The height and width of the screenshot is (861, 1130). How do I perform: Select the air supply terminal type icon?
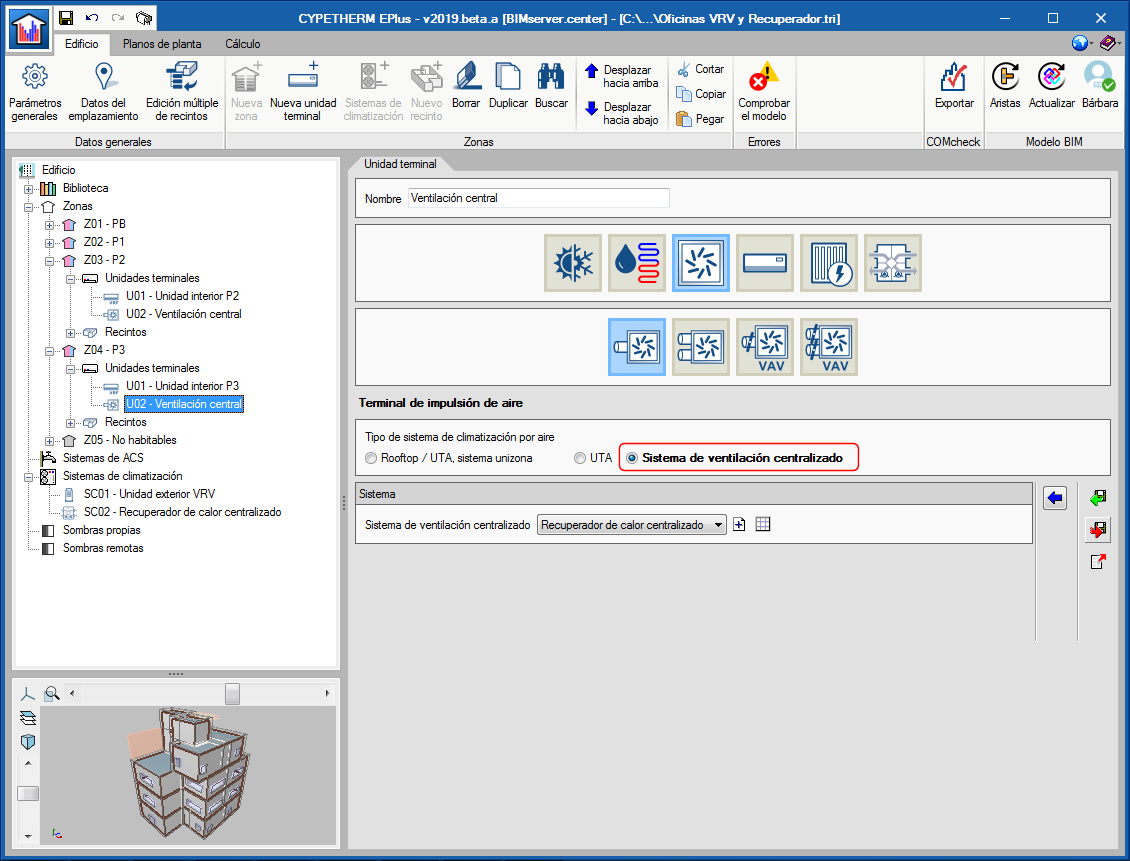[x=701, y=263]
